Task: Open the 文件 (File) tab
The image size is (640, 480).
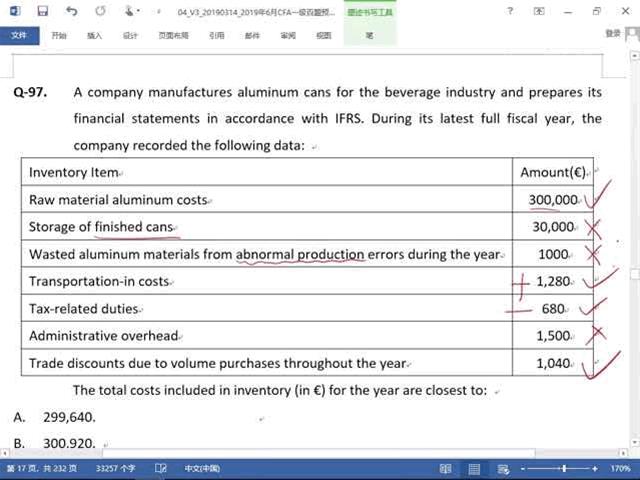Action: coord(19,36)
